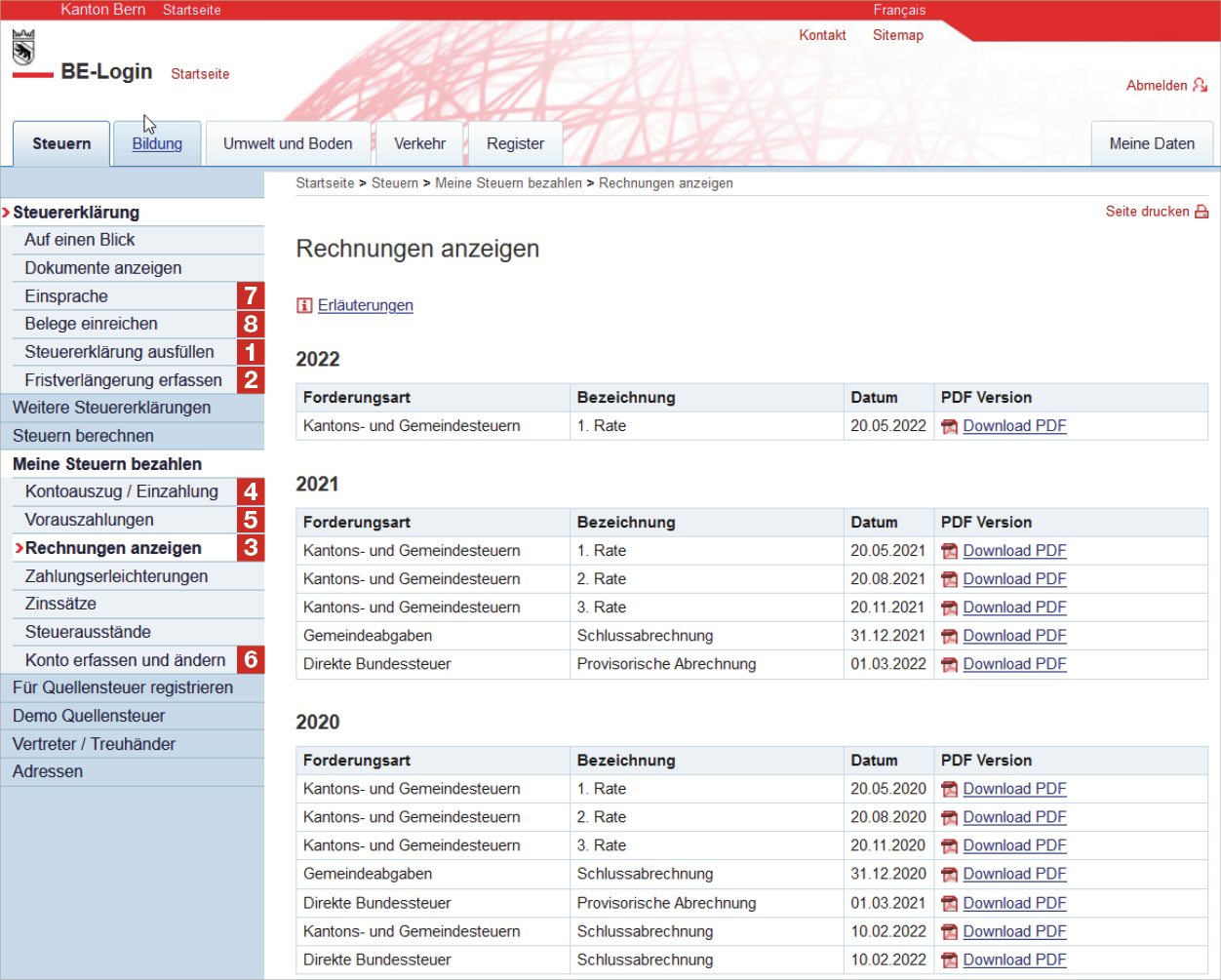1221x980 pixels.
Task: Open the Meine Daten tab
Action: coord(1152,144)
